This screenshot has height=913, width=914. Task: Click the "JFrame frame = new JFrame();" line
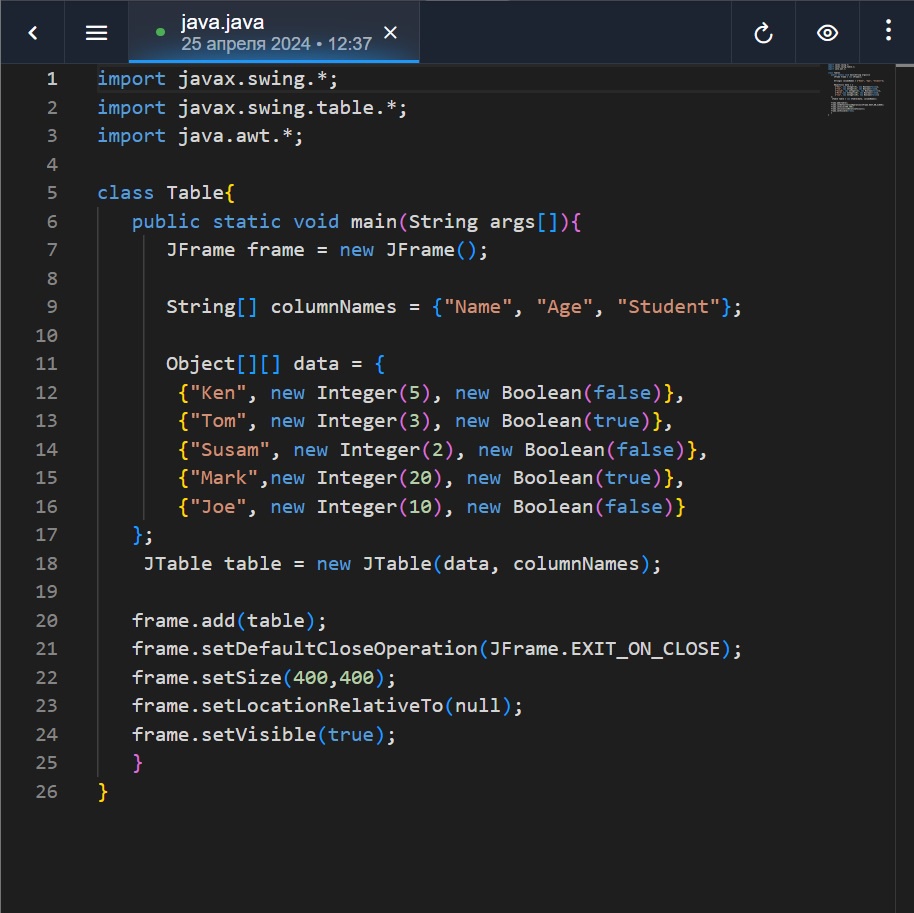point(327,250)
